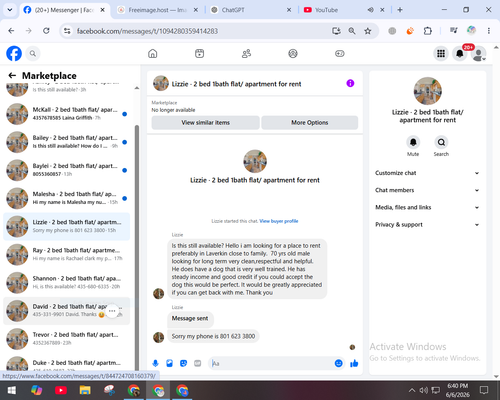
Task: Choose a sticker icon in the composer
Action: tap(183, 363)
